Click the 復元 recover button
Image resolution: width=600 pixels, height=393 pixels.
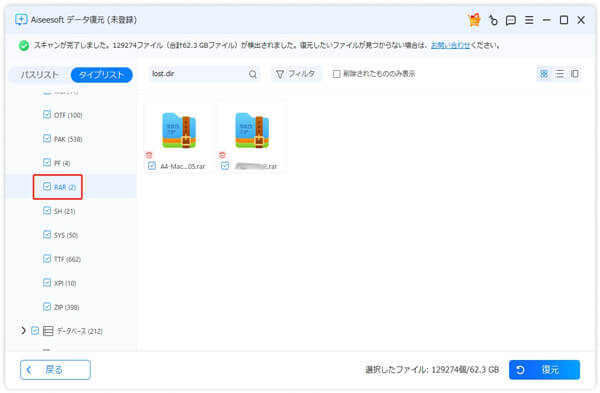[x=544, y=370]
